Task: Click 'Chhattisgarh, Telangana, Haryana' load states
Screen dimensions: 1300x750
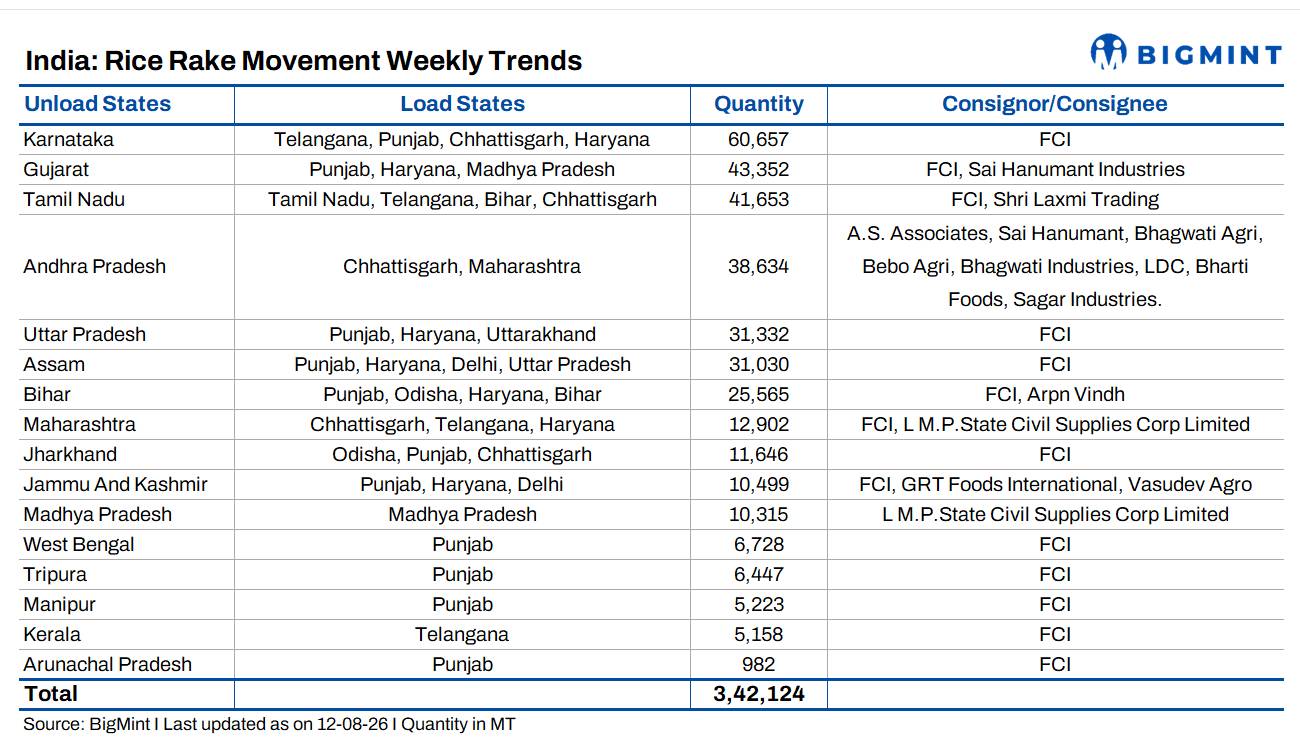Action: tap(462, 424)
